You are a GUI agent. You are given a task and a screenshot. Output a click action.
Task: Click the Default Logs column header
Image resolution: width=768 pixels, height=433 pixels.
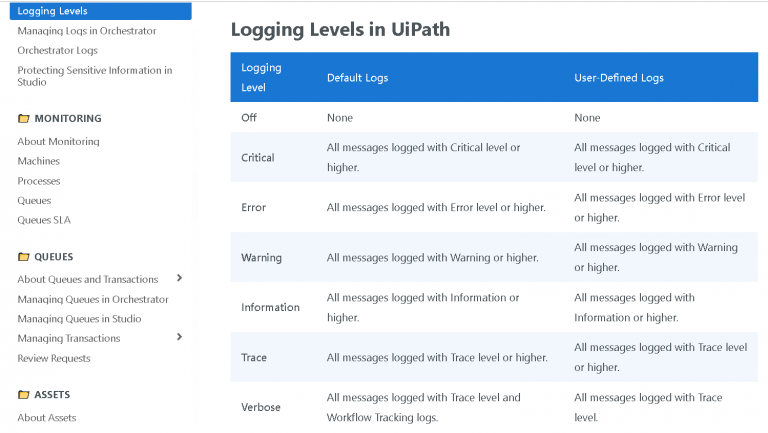[x=357, y=78]
